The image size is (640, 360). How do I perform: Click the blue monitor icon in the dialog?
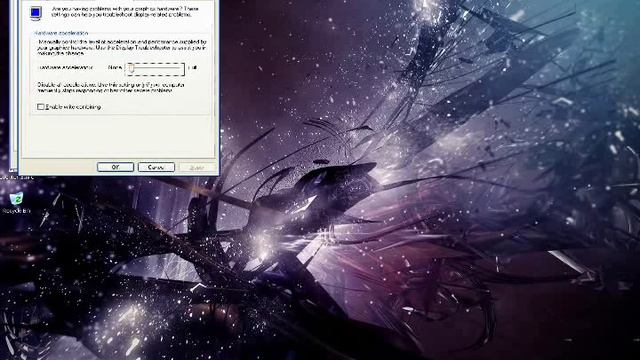tap(36, 13)
